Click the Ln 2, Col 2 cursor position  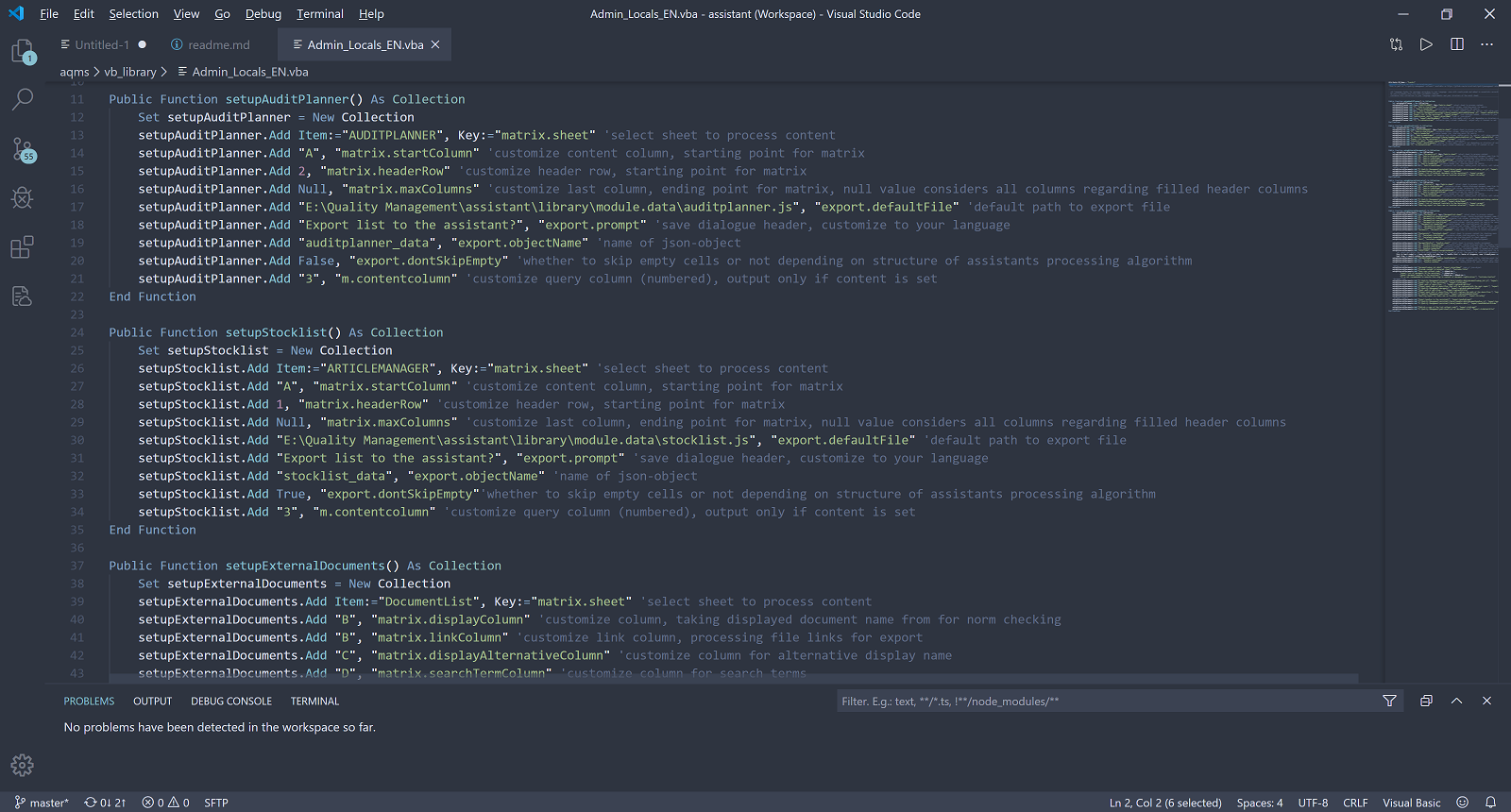click(1165, 803)
